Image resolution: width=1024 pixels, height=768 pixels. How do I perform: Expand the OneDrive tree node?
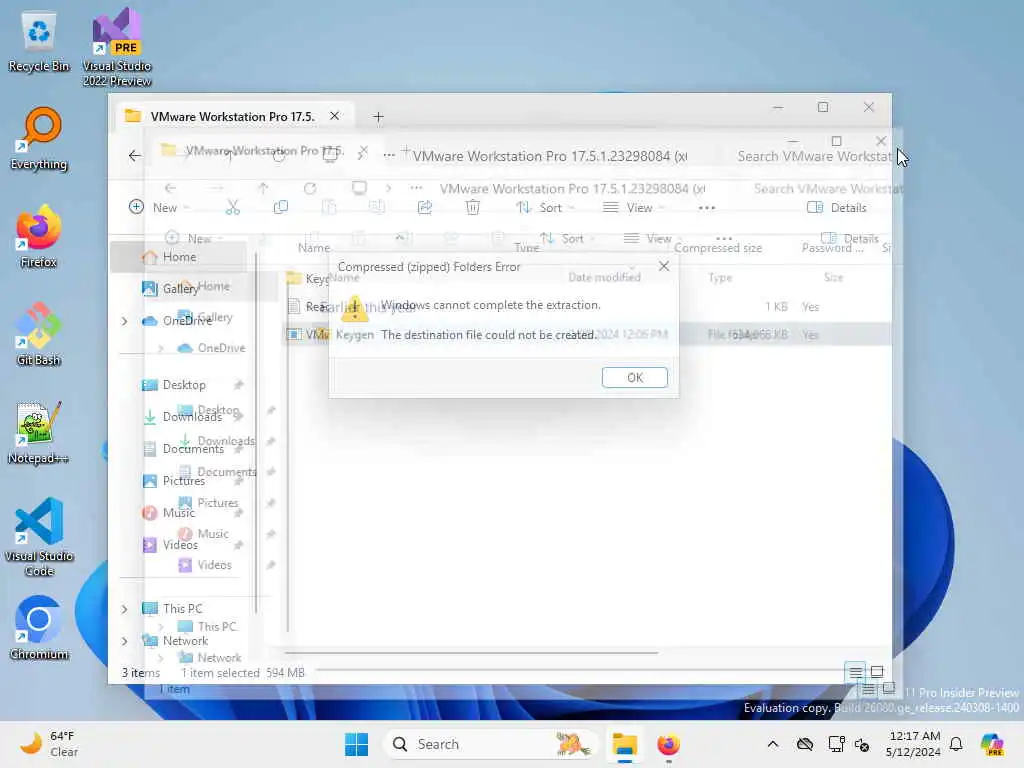[124, 321]
